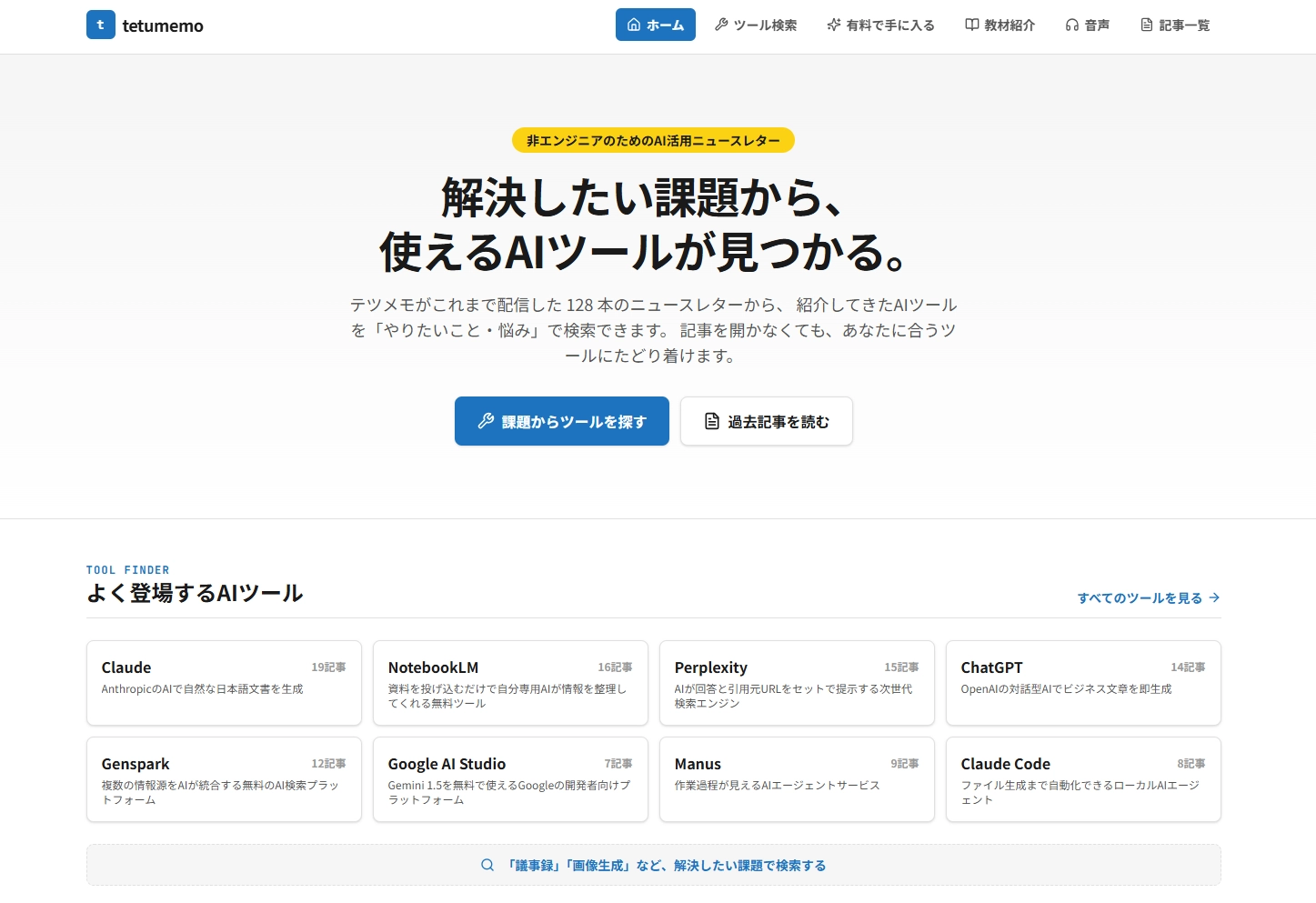Click the 解決したい課題で検索する search bar

point(654,865)
